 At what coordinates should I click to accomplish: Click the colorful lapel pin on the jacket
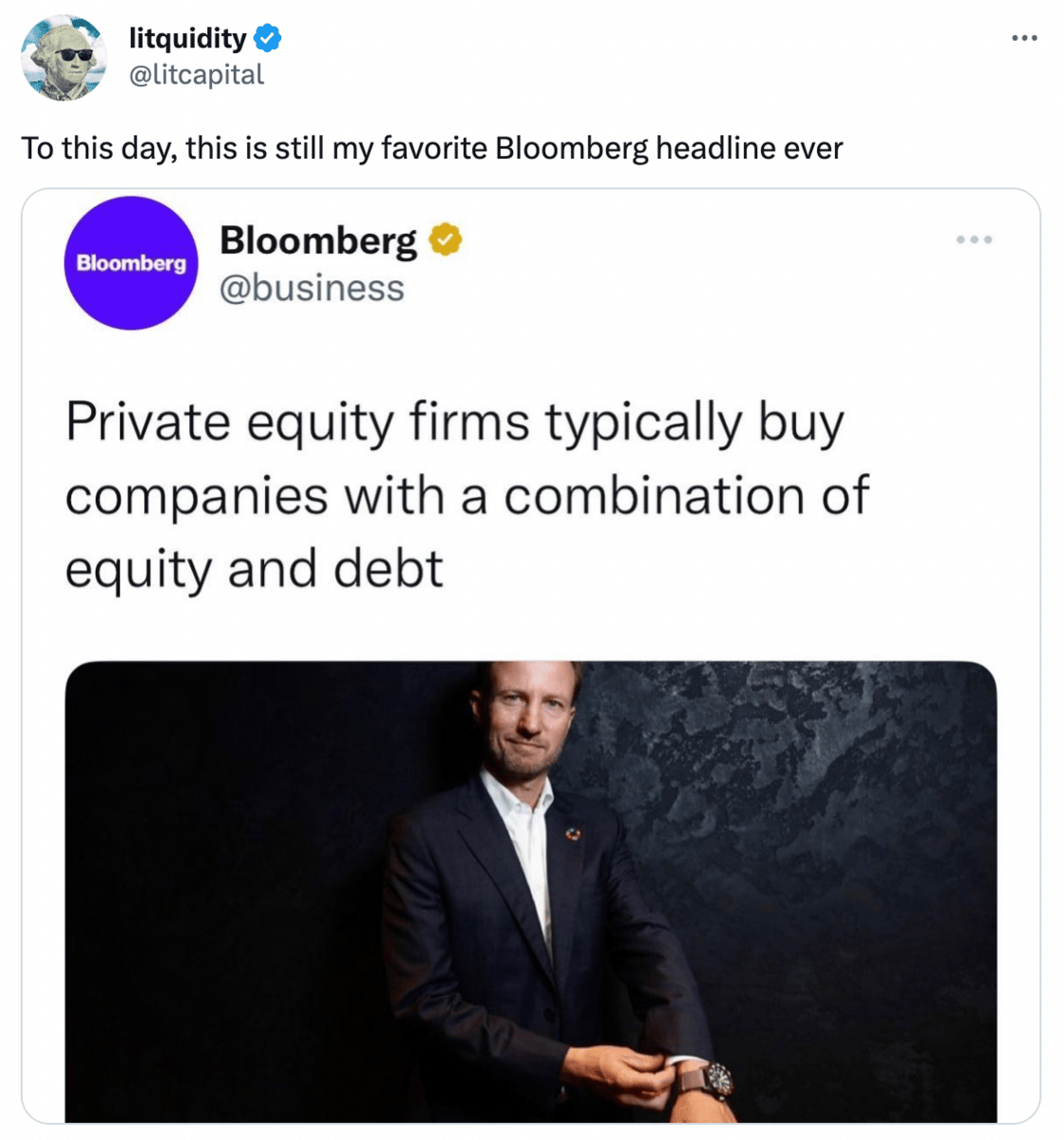pyautogui.click(x=573, y=833)
